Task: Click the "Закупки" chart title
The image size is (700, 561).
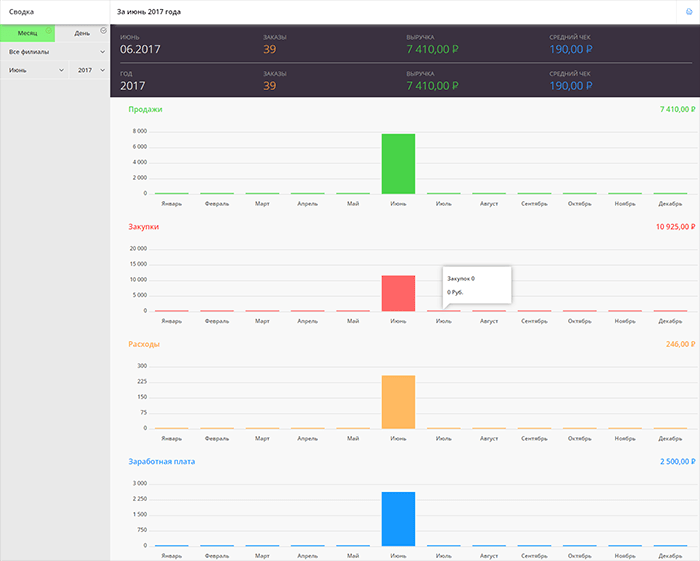Action: point(144,226)
